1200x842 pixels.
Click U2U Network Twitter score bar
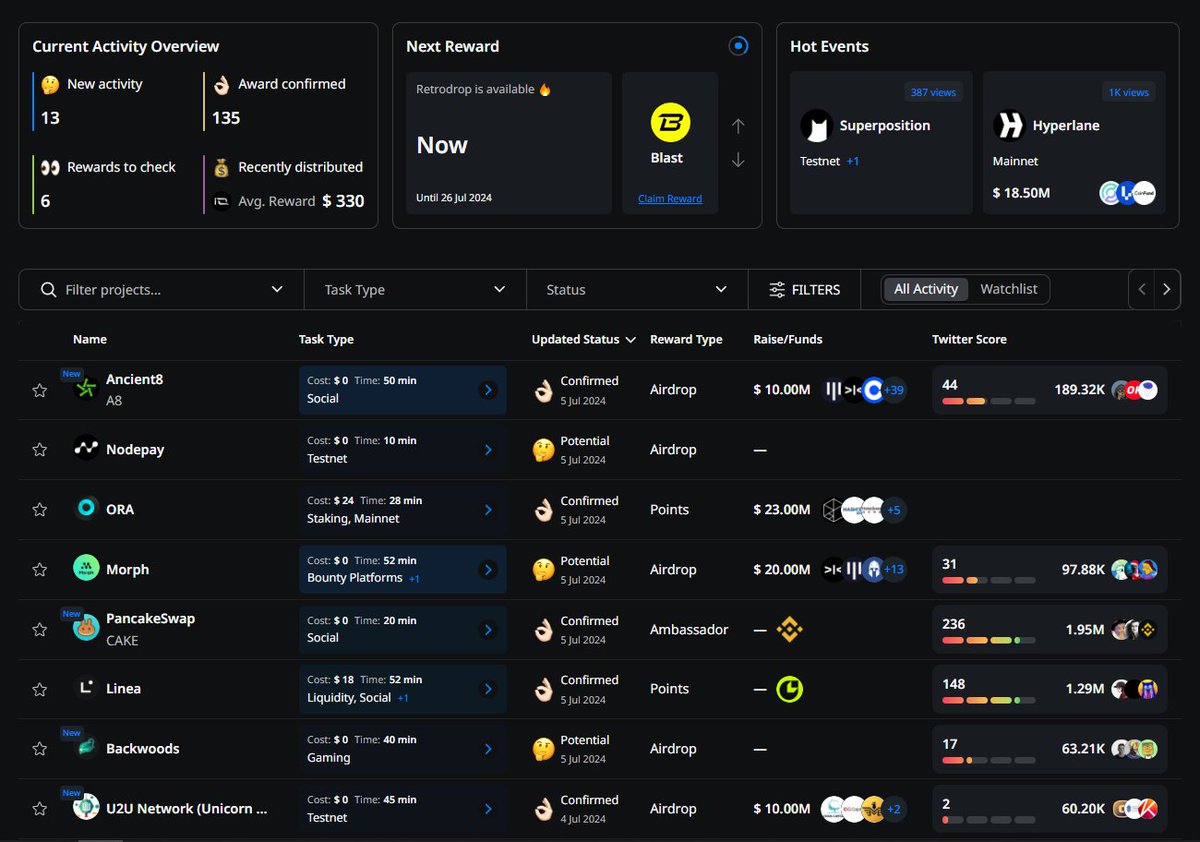989,820
